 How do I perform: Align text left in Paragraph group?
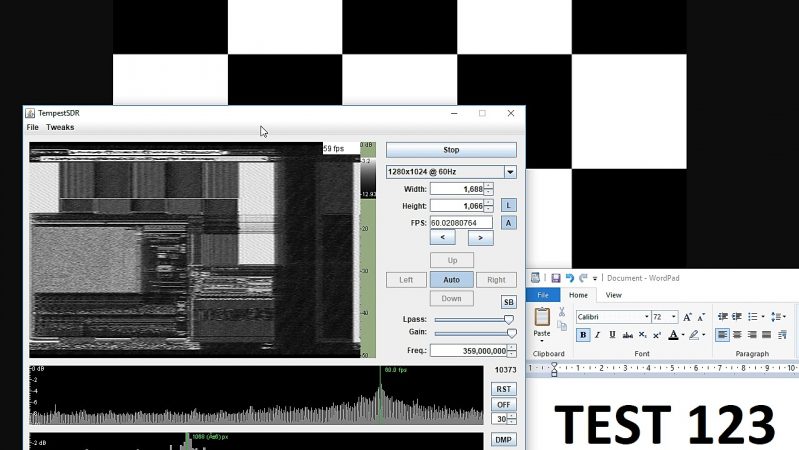[722, 335]
